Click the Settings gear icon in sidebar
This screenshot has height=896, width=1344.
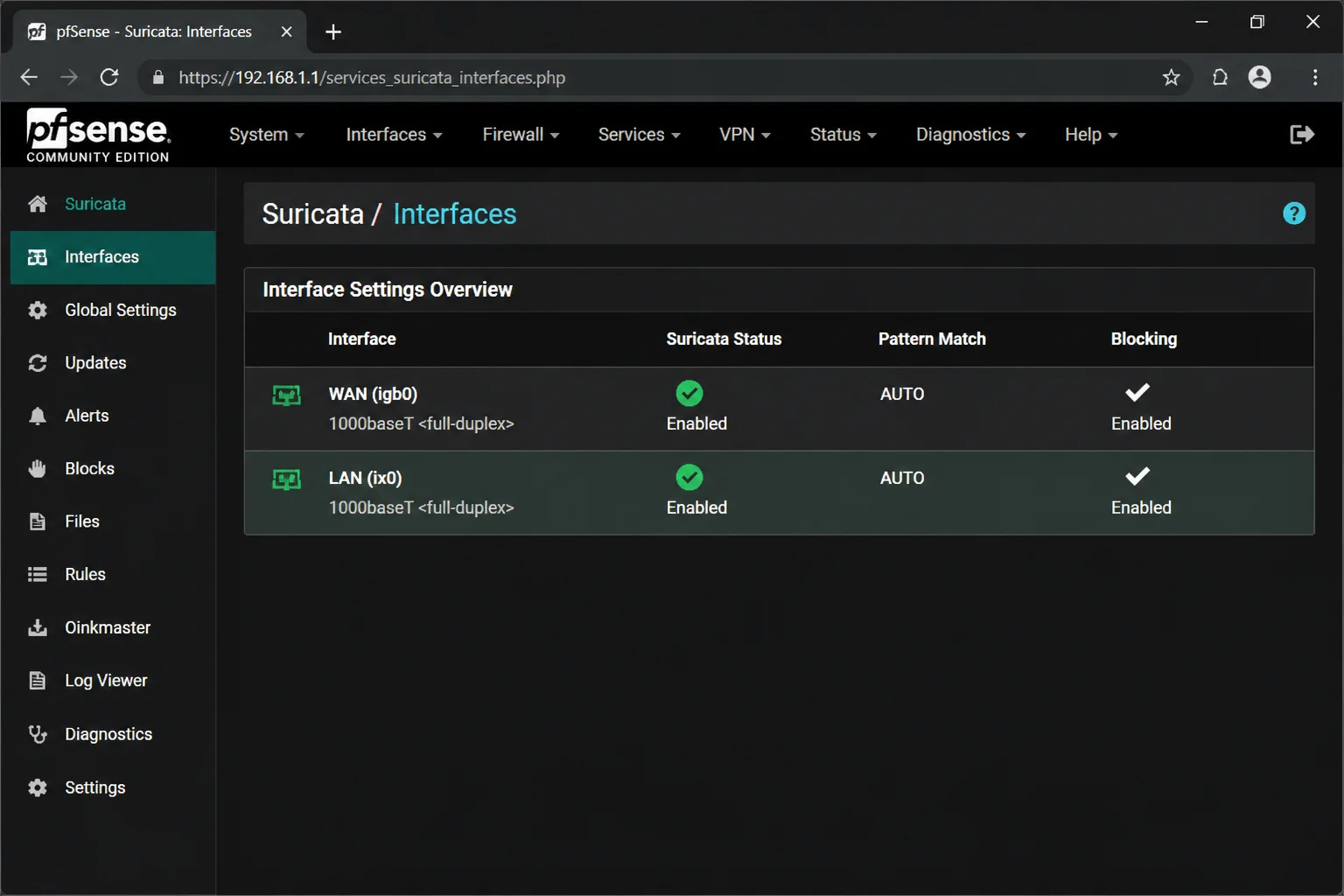pos(38,787)
